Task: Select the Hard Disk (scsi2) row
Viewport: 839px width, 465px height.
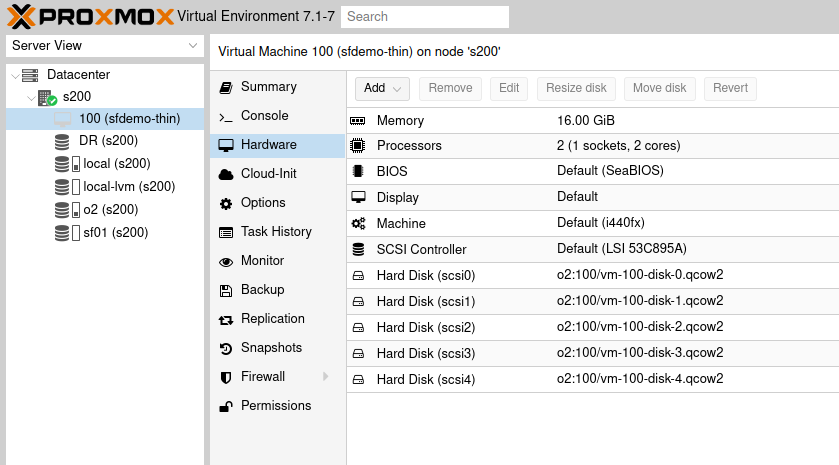Action: pos(593,327)
